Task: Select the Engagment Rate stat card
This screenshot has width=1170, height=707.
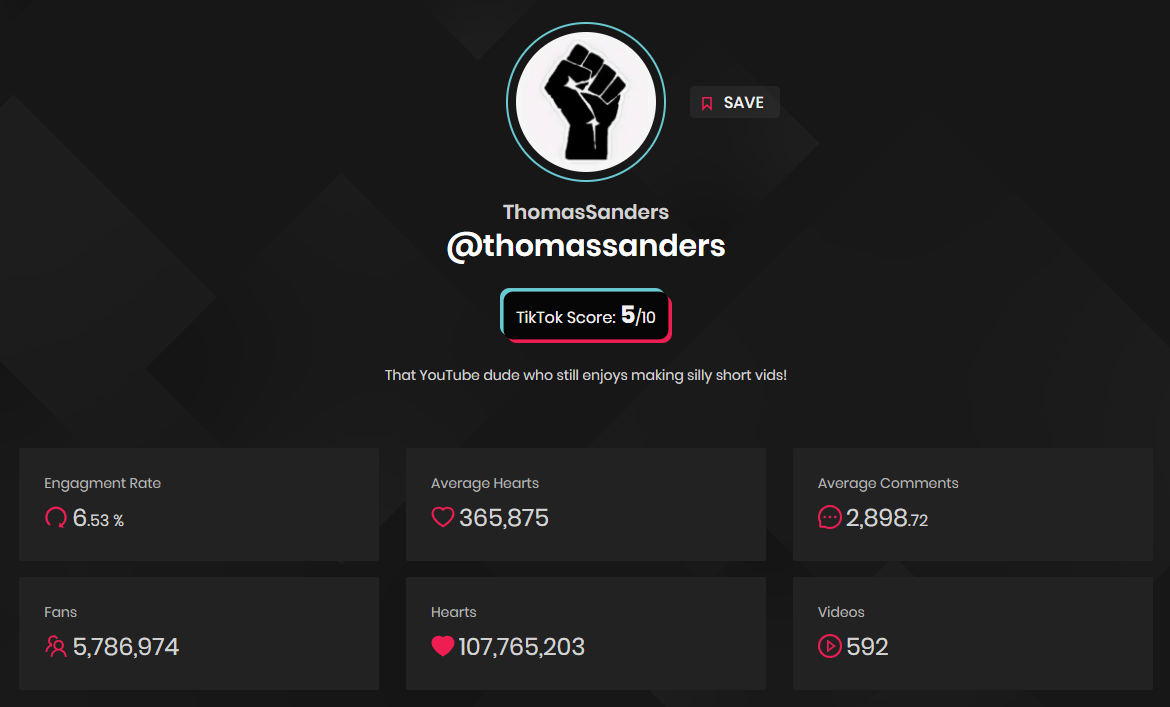Action: point(198,504)
